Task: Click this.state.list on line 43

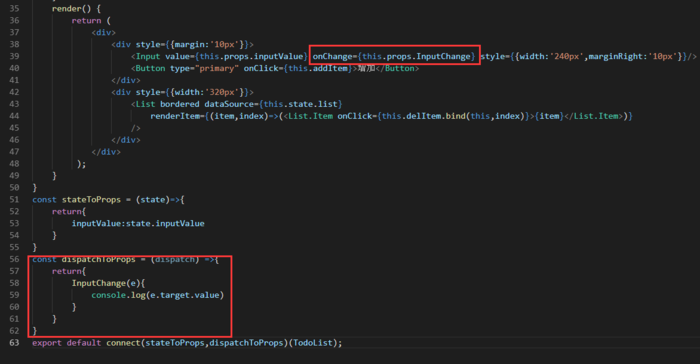Action: point(300,104)
